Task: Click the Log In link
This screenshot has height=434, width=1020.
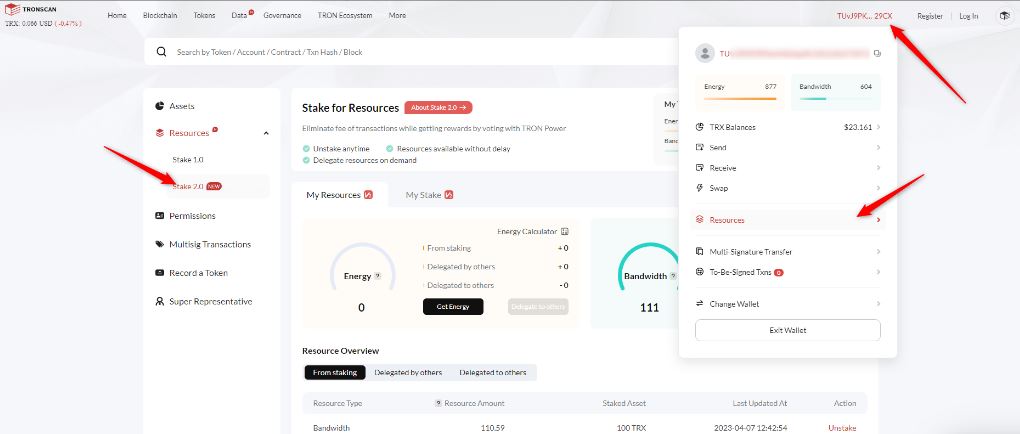Action: click(969, 16)
